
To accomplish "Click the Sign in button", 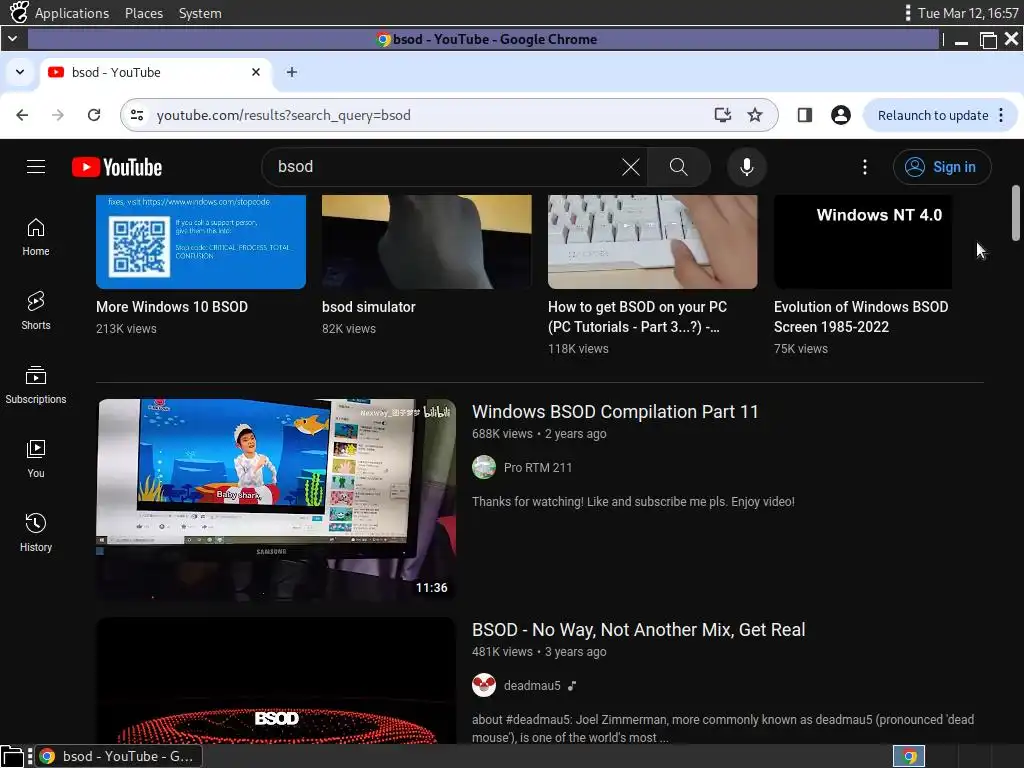I will point(942,167).
